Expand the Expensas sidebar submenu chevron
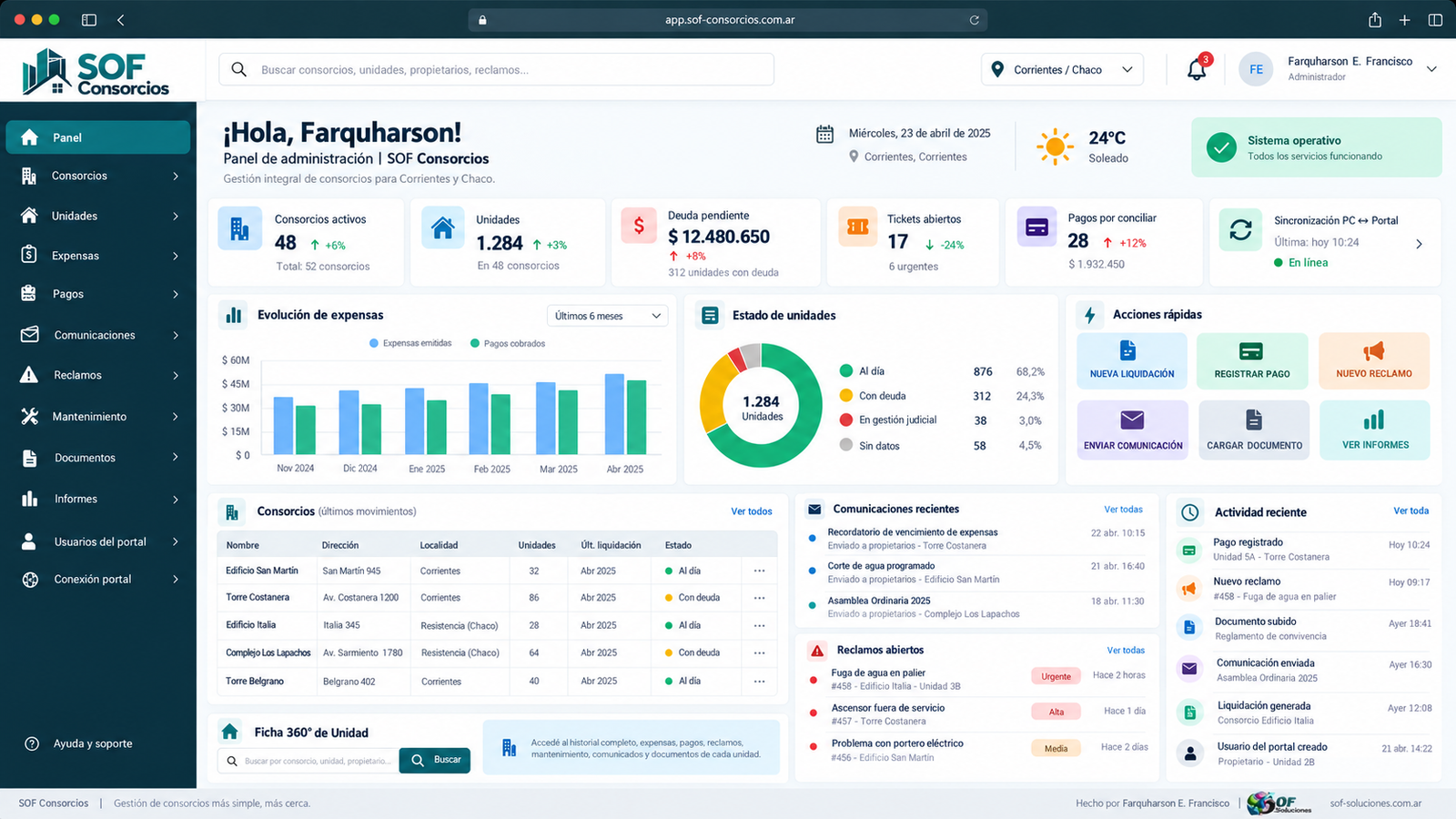 pyautogui.click(x=176, y=256)
